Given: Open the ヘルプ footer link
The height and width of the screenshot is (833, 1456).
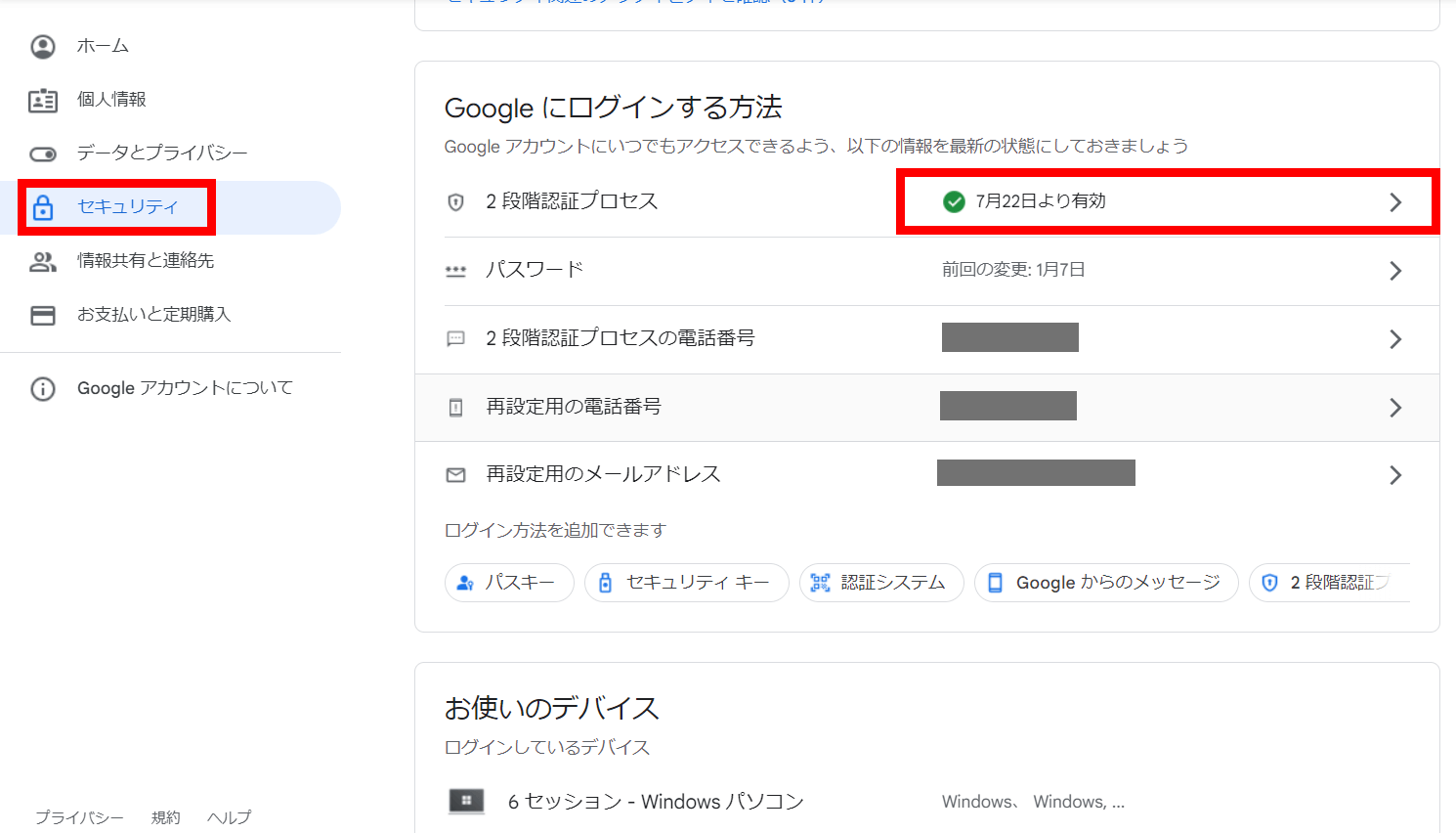Looking at the screenshot, I should 229,817.
